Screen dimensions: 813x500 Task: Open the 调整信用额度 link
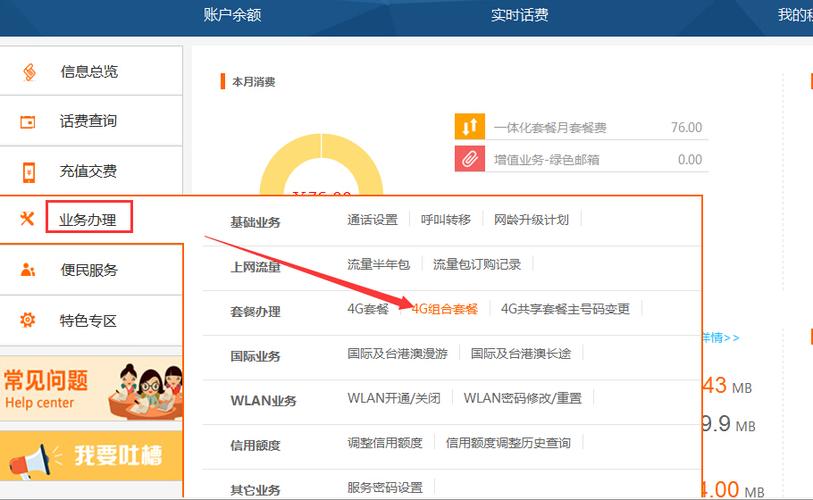pyautogui.click(x=385, y=443)
